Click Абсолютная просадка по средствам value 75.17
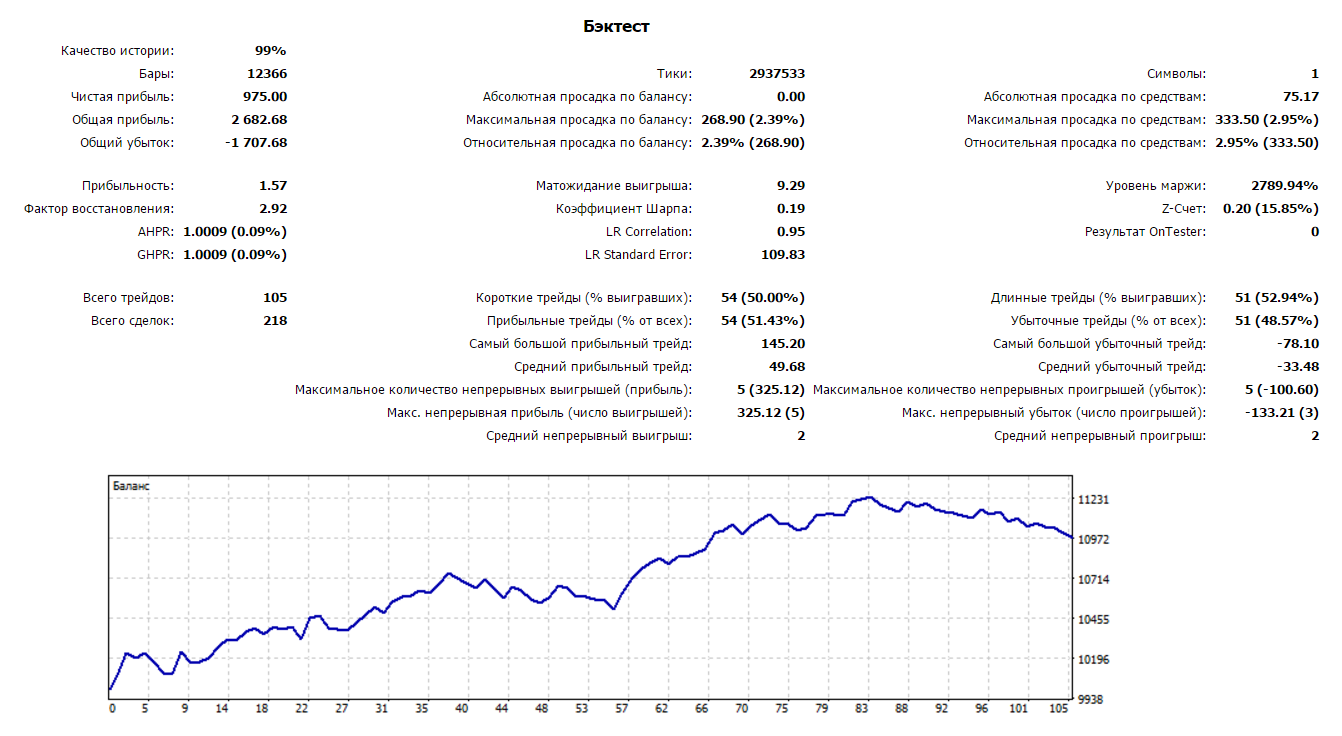This screenshot has width=1342, height=736. [x=1301, y=97]
